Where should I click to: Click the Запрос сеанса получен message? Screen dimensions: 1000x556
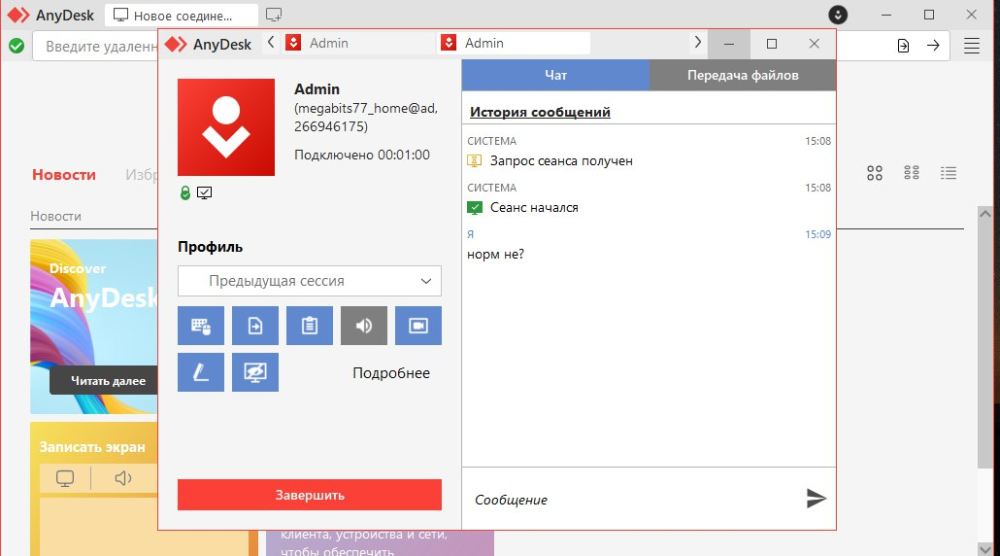561,161
